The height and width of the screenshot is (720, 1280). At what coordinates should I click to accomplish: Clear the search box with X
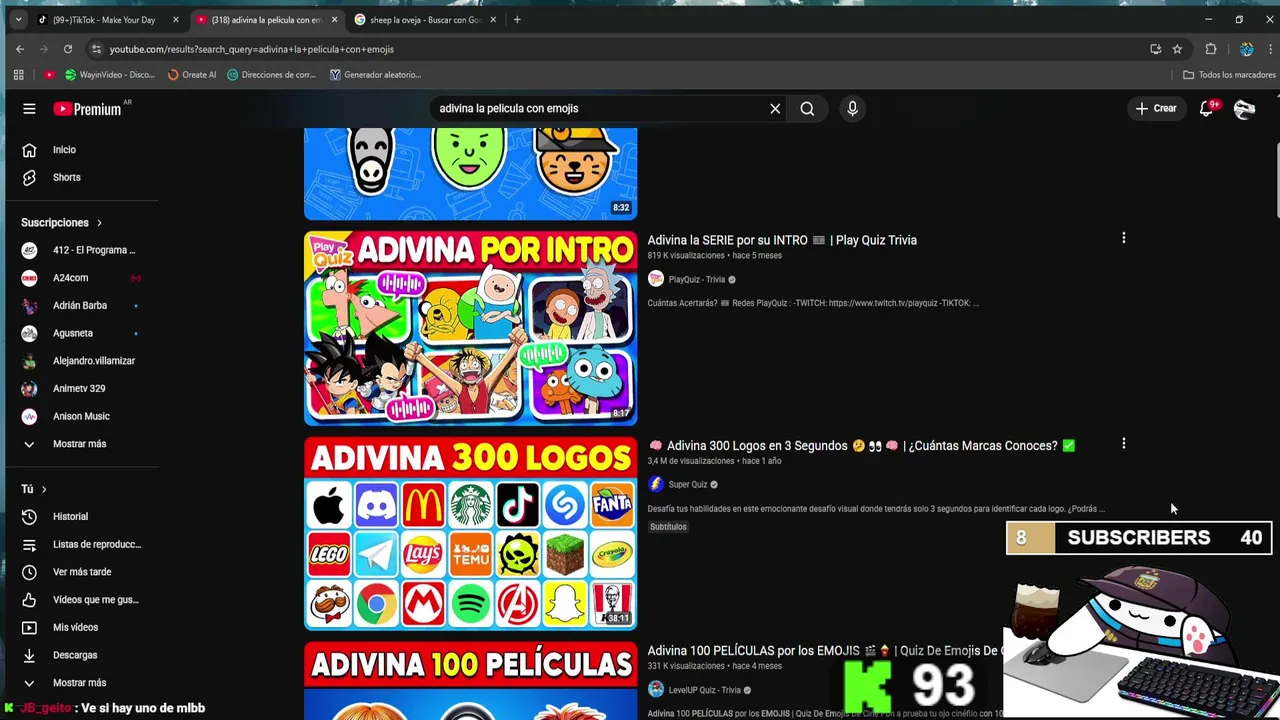[775, 108]
